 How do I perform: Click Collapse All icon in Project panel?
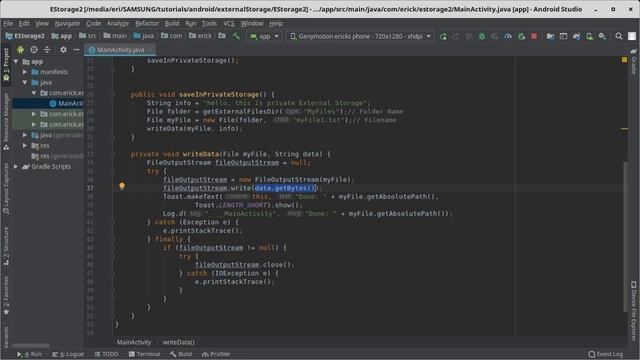47,50
